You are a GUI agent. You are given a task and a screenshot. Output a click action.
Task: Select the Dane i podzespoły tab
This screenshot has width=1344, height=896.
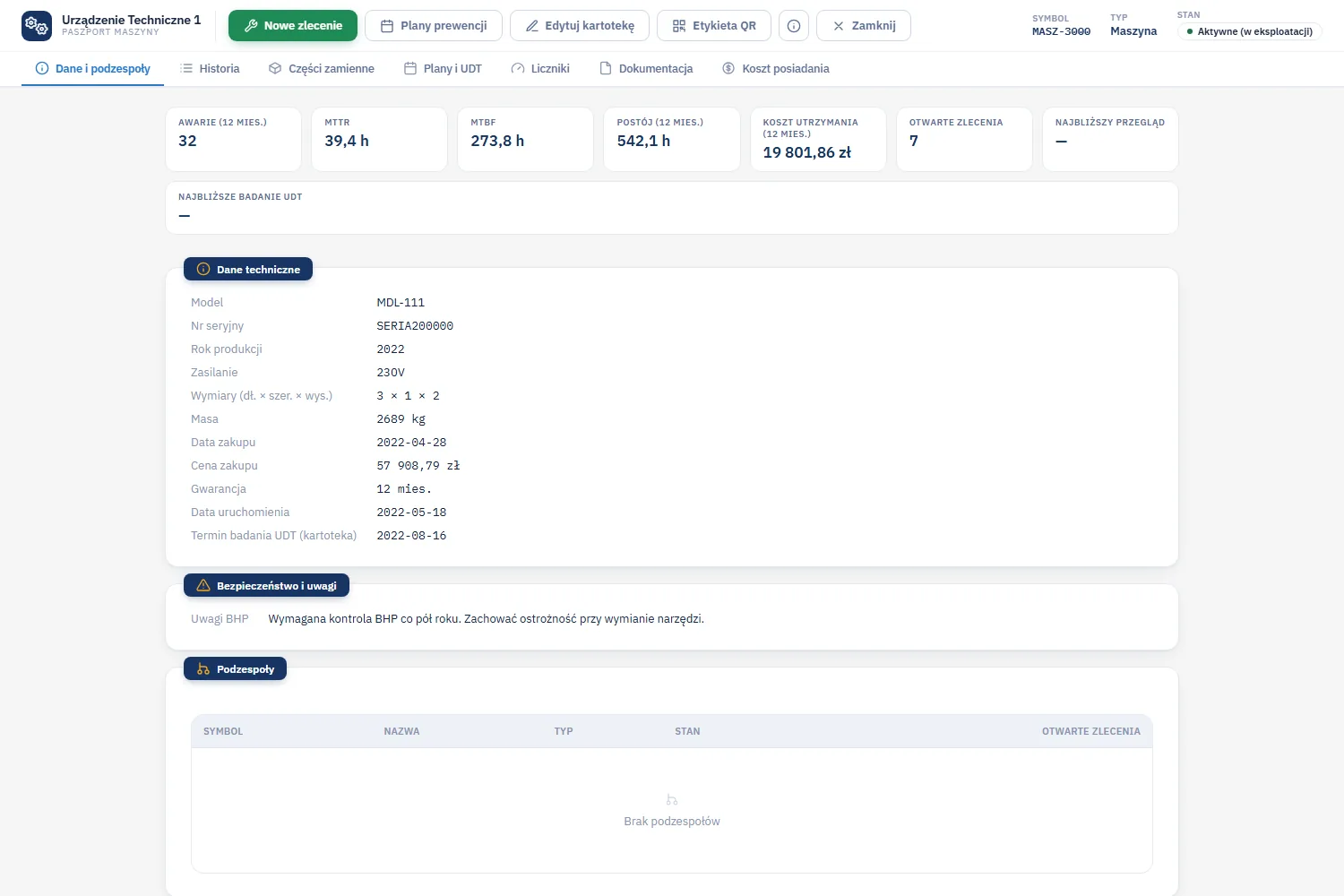click(93, 69)
